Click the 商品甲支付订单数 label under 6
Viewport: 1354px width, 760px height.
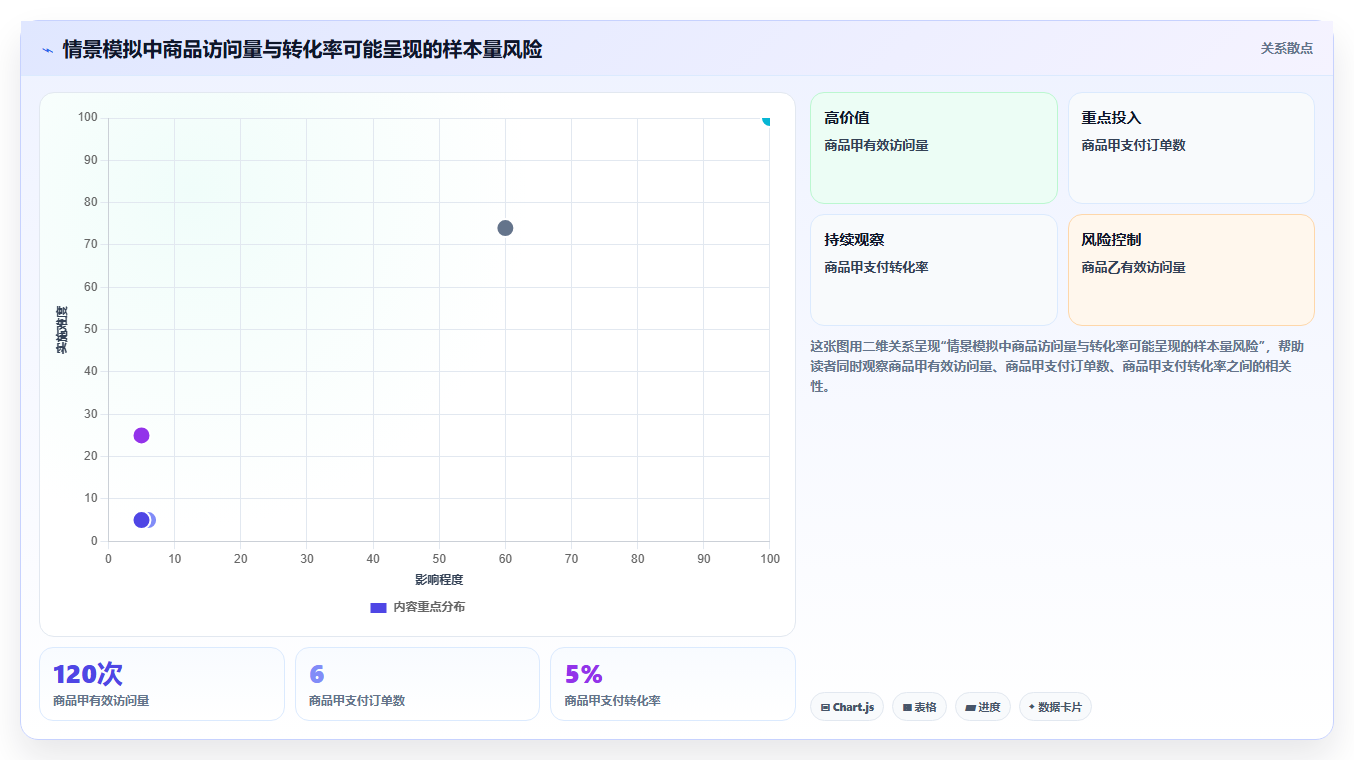pos(357,701)
